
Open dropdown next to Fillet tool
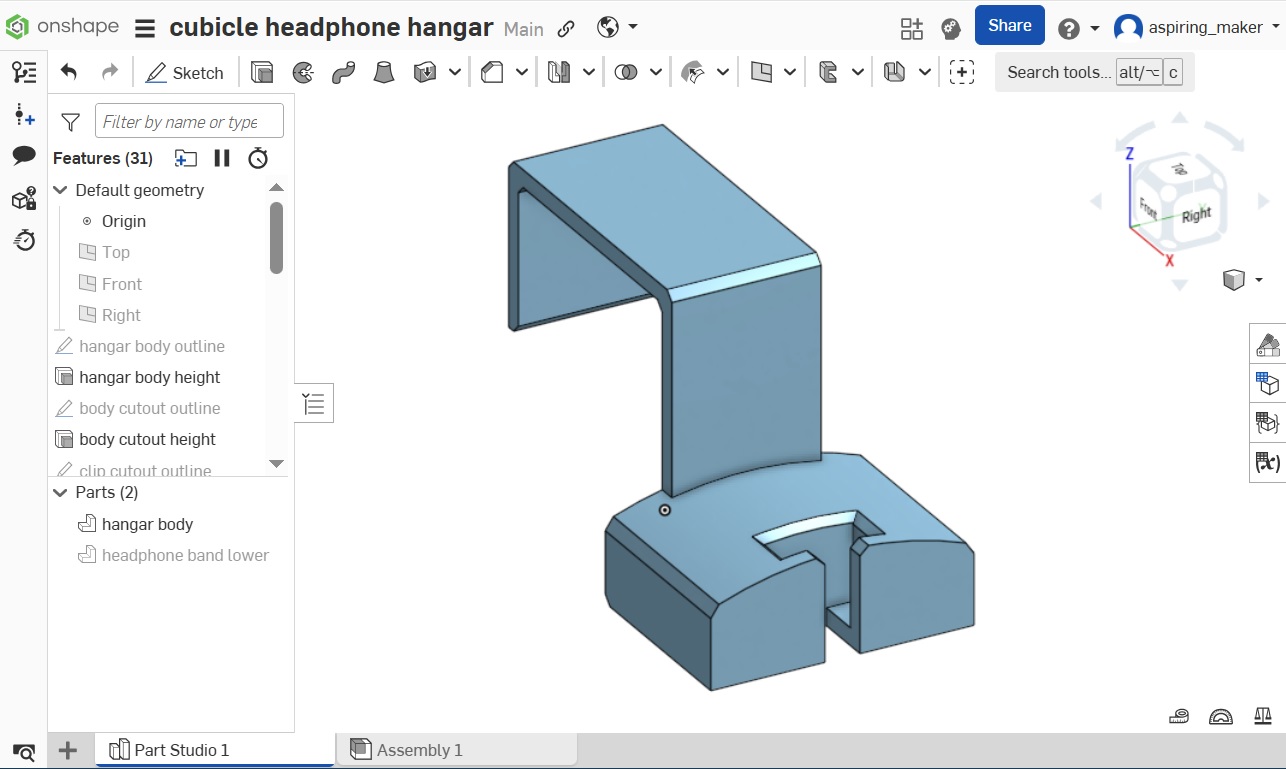[x=522, y=72]
